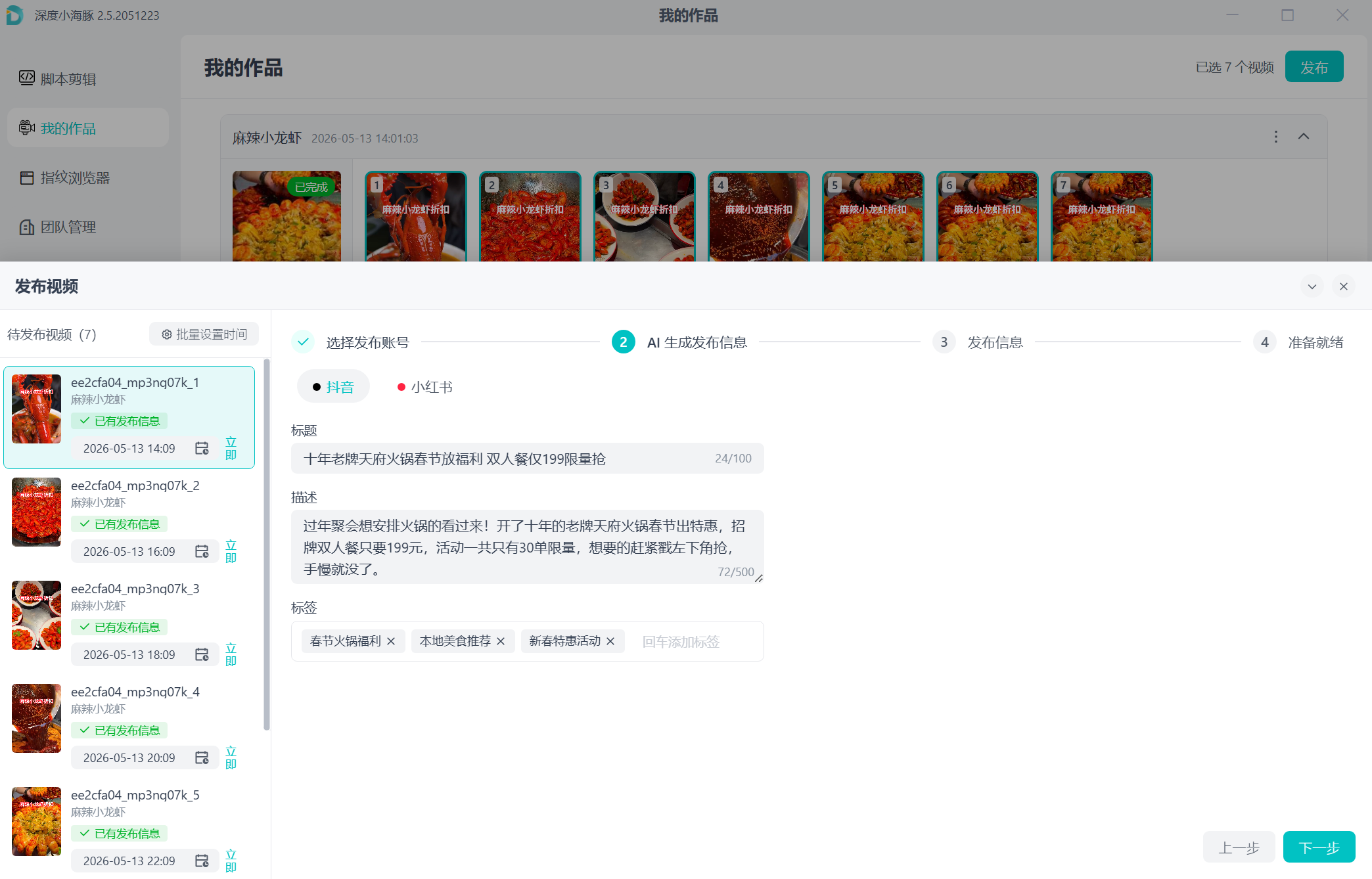The height and width of the screenshot is (879, 1372).
Task: Click step 3 发布信息
Action: point(978,342)
